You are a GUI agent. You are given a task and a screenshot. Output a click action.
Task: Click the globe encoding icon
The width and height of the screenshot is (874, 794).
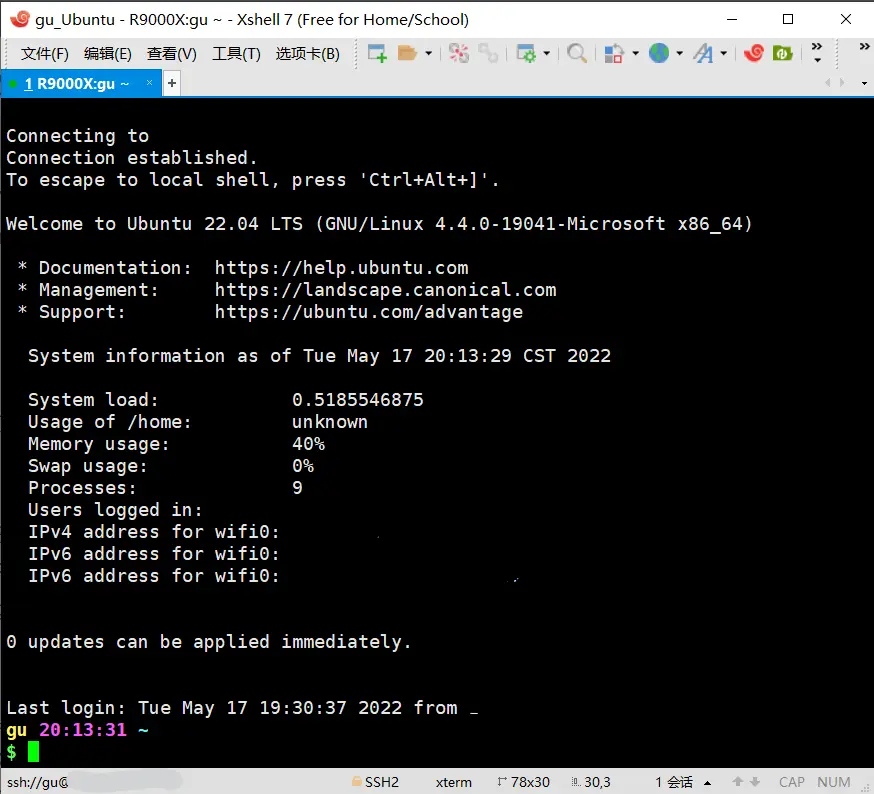[658, 53]
